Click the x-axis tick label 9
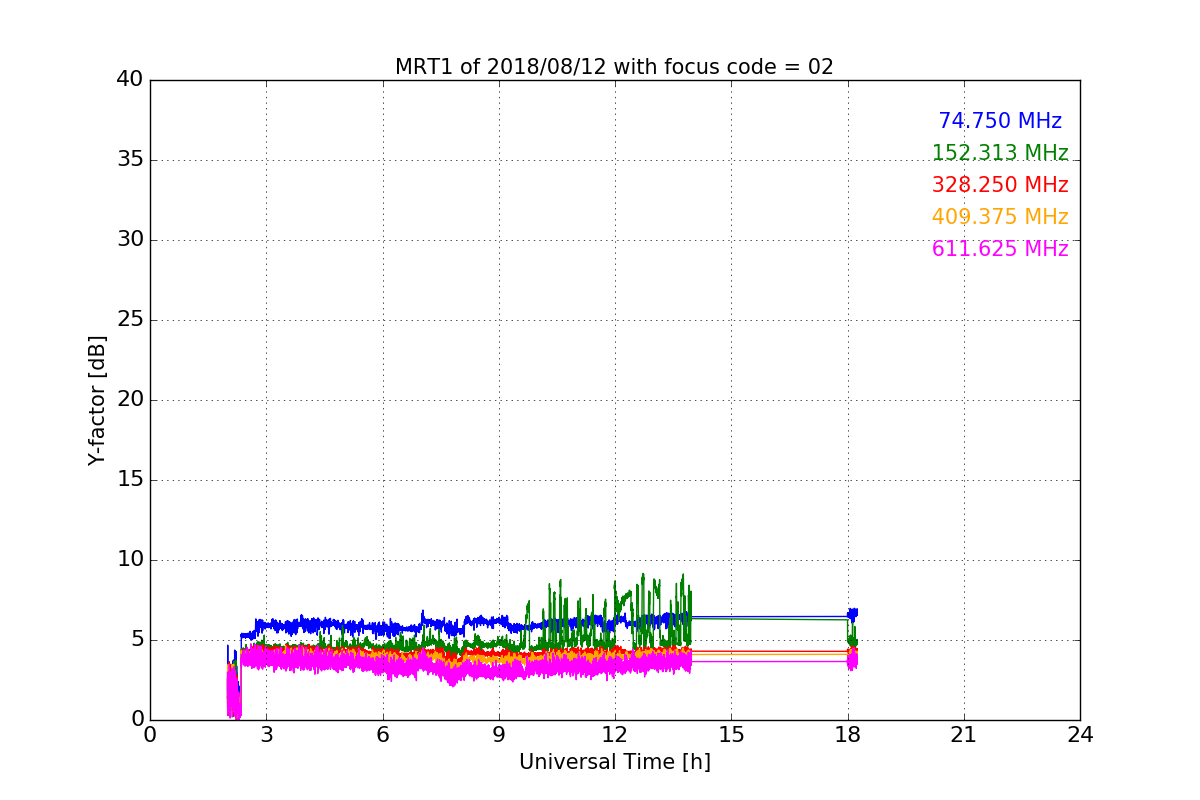The image size is (1200, 800). point(498,734)
